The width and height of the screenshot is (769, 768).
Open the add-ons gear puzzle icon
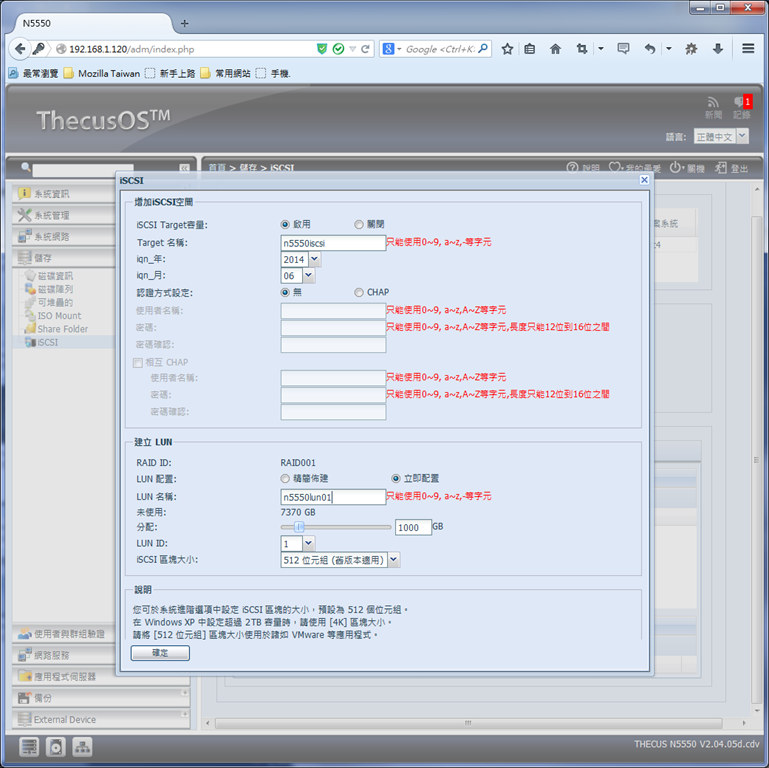tap(691, 49)
